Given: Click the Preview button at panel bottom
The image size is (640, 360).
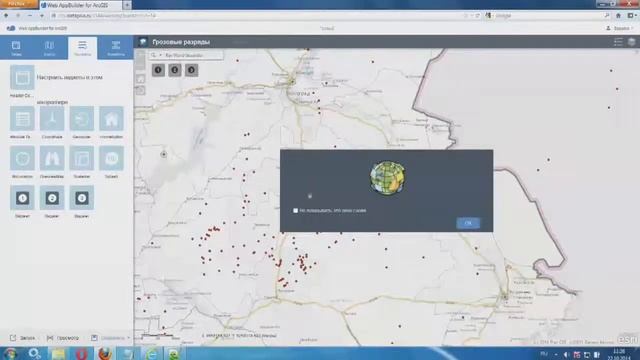Looking at the screenshot, I should (x=63, y=338).
